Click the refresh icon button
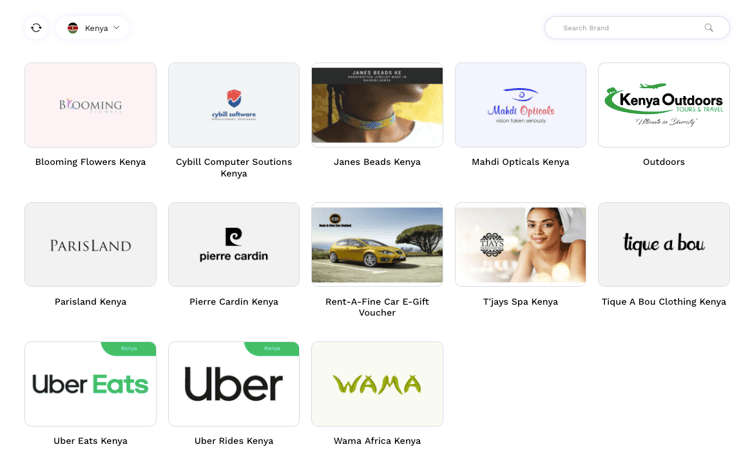Image resolution: width=750 pixels, height=460 pixels. (x=36, y=28)
